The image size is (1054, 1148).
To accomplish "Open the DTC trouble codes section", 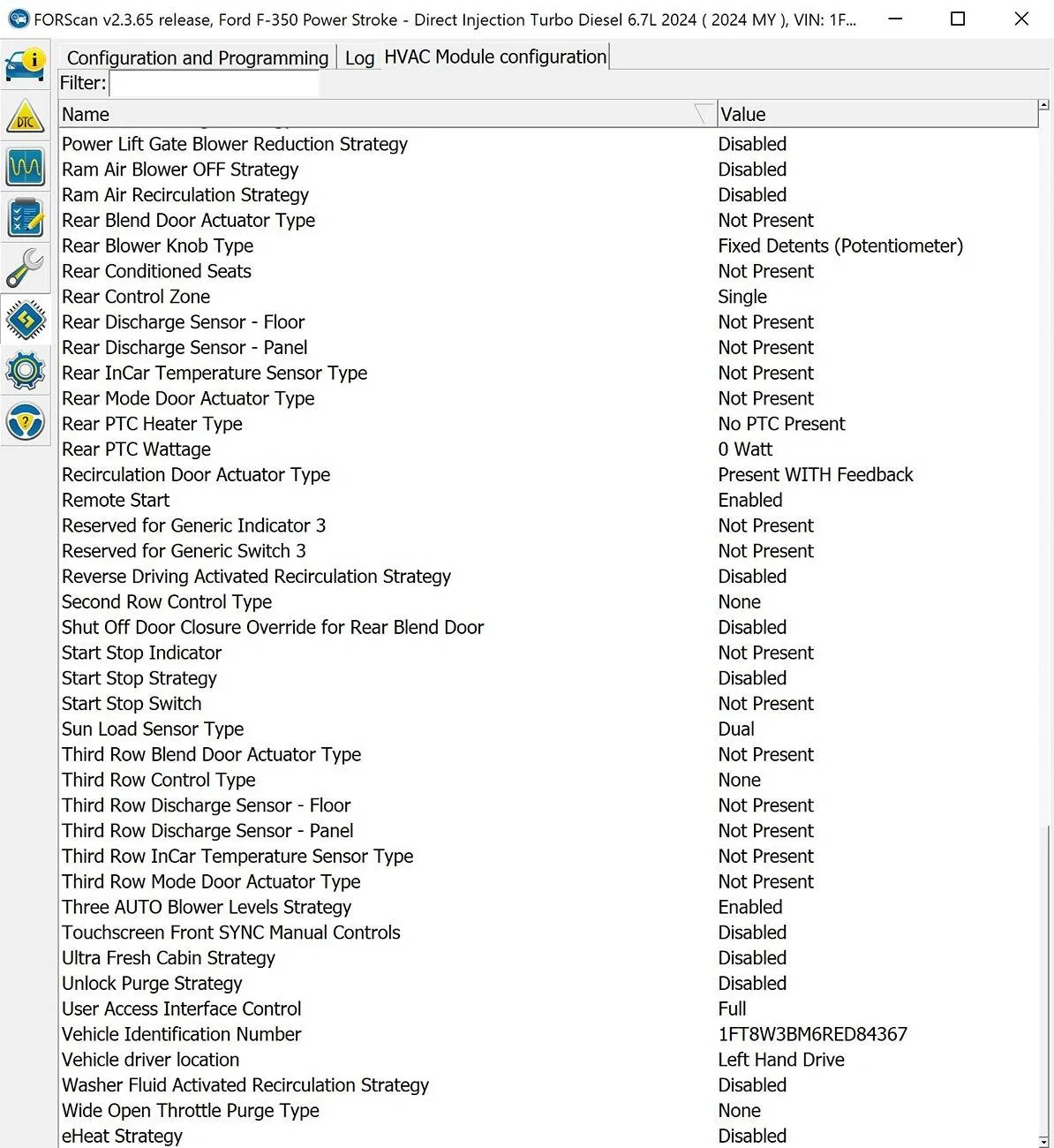I will tap(26, 117).
